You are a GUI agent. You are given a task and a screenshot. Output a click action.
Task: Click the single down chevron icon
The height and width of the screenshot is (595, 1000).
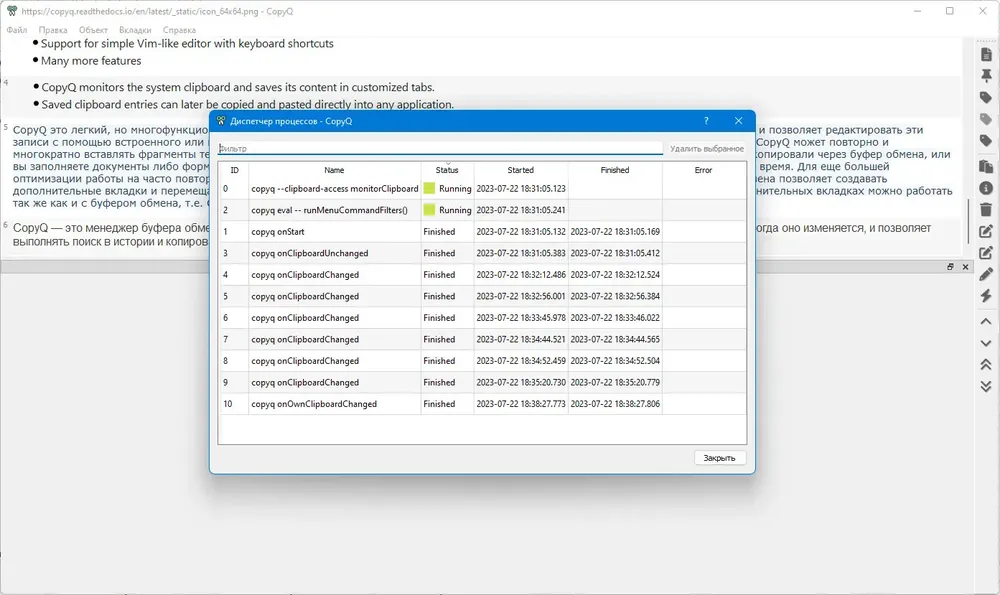[x=986, y=343]
